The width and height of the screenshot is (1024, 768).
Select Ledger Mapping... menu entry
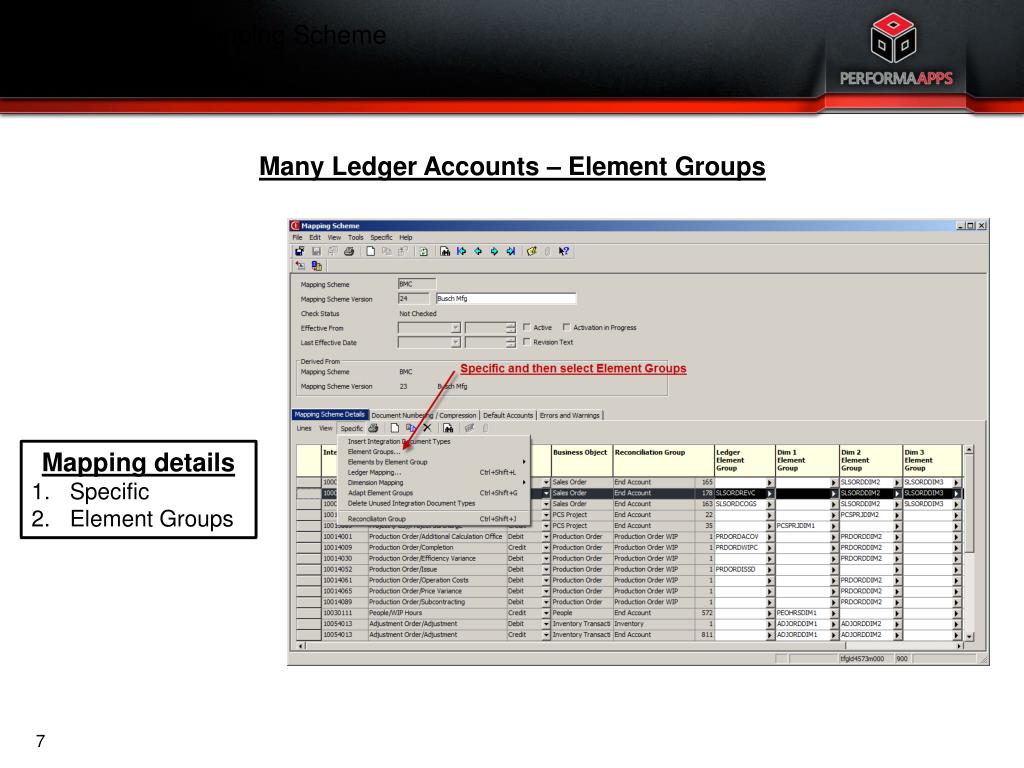click(x=435, y=472)
